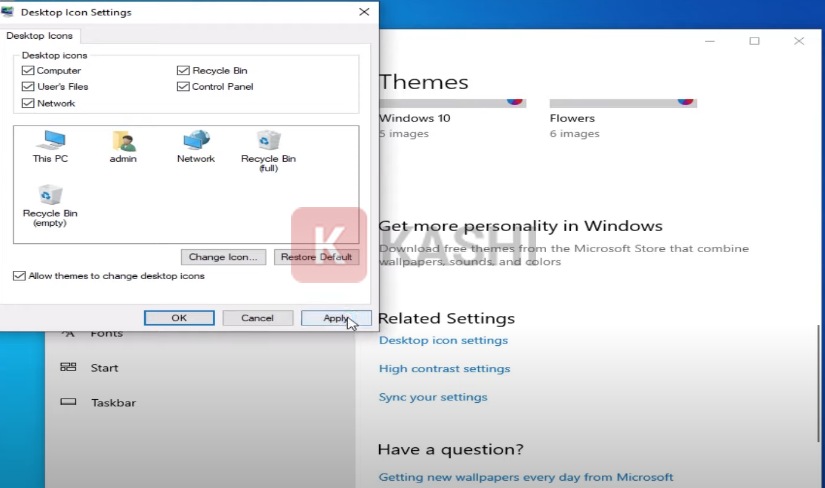Select the Recycle Bin (full) icon
This screenshot has height=488, width=825.
coord(268,151)
